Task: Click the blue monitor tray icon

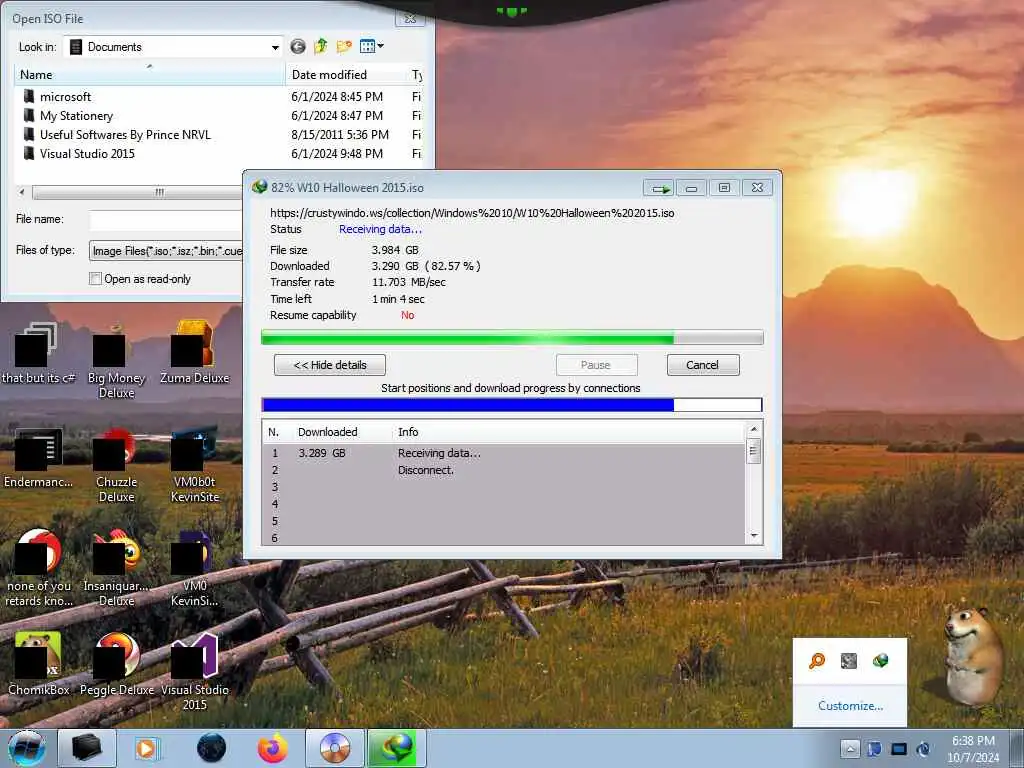Action: coord(899,748)
